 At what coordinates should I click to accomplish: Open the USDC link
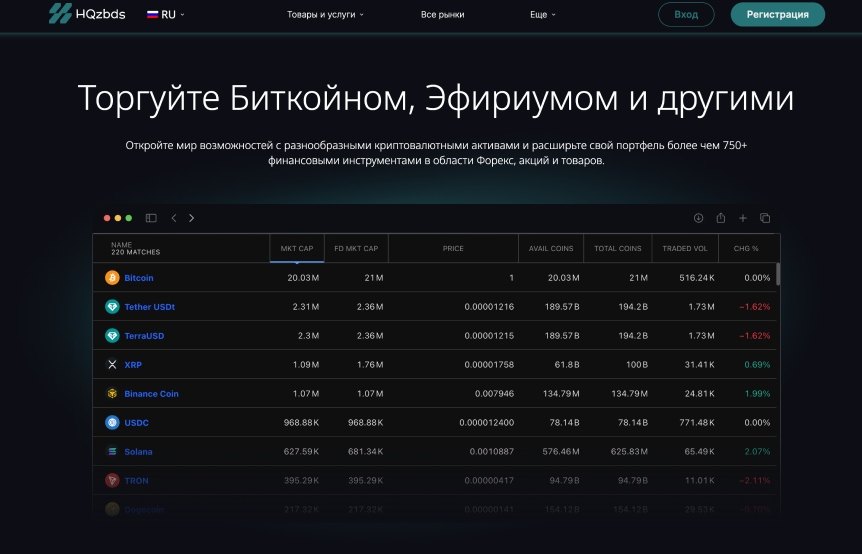[x=136, y=423]
